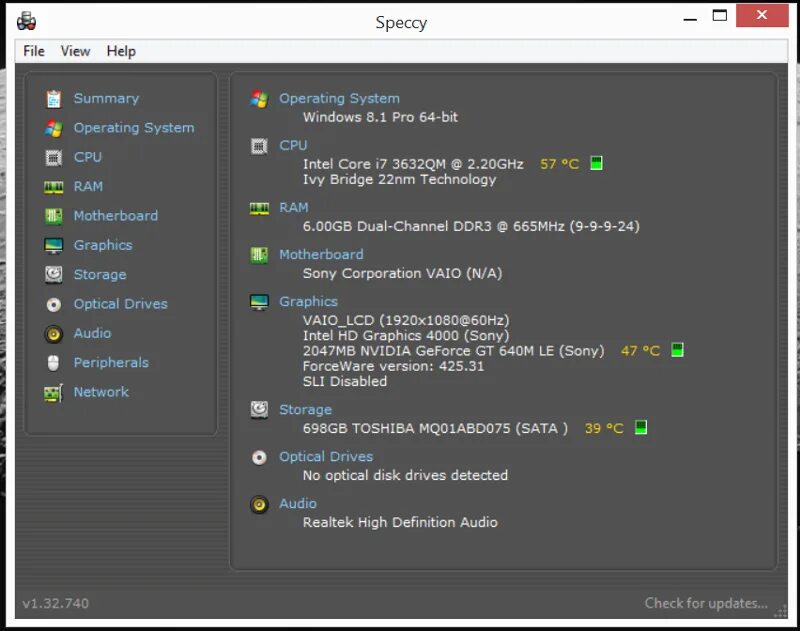Open the Optical Drives heading link
Screen dimensions: 800x631
click(x=326, y=457)
